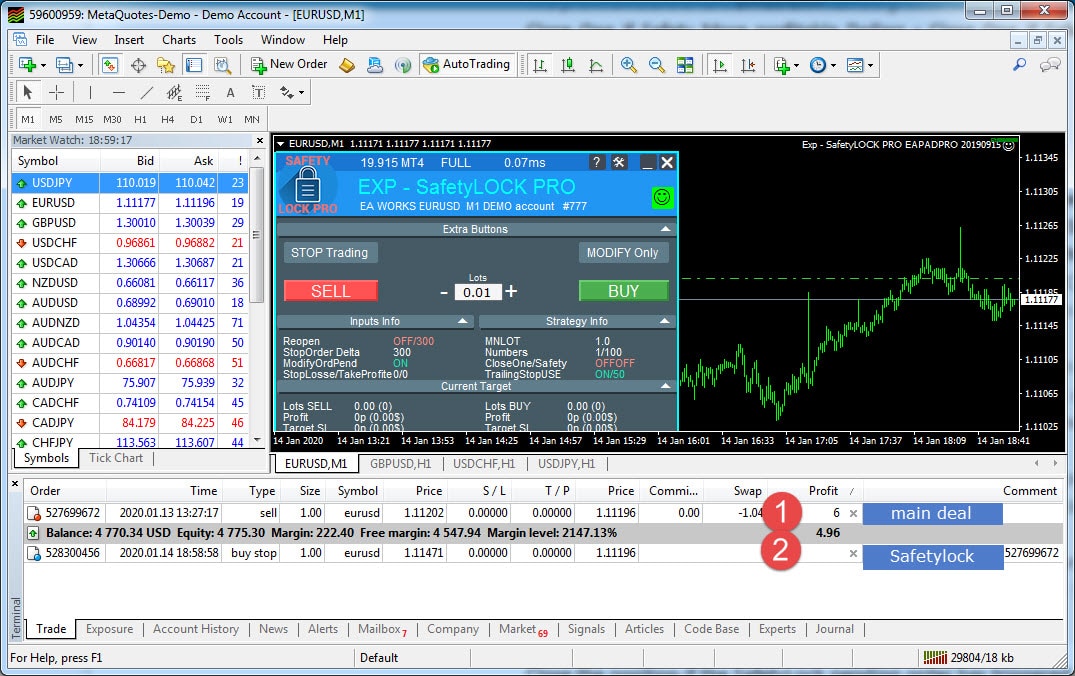
Task: Collapse the Extra Buttons section
Action: (x=666, y=229)
